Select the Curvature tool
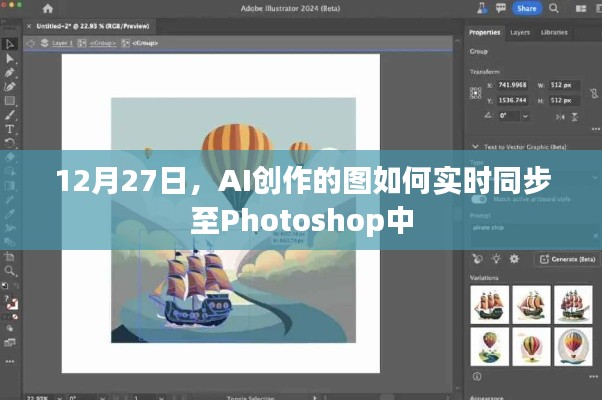Image resolution: width=602 pixels, height=400 pixels. pos(10,87)
